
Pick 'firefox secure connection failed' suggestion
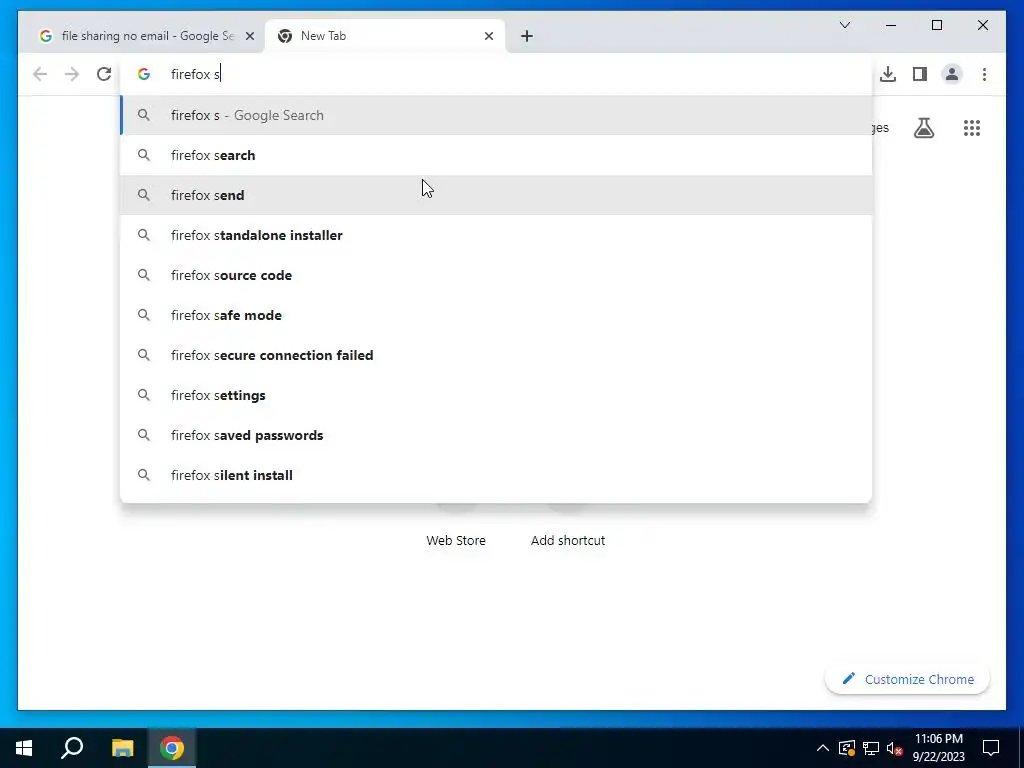point(496,355)
